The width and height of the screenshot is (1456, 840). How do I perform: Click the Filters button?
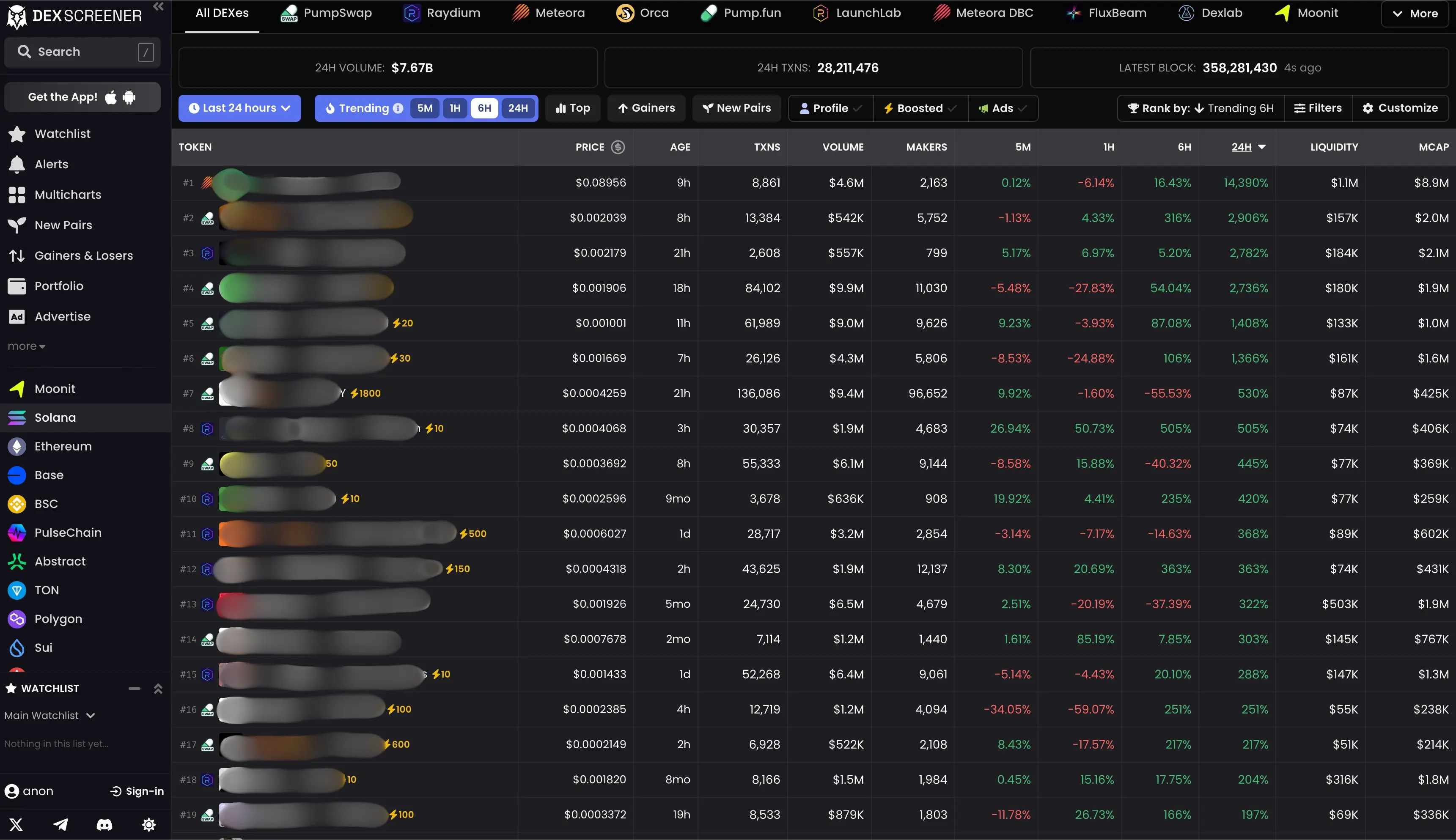1318,108
